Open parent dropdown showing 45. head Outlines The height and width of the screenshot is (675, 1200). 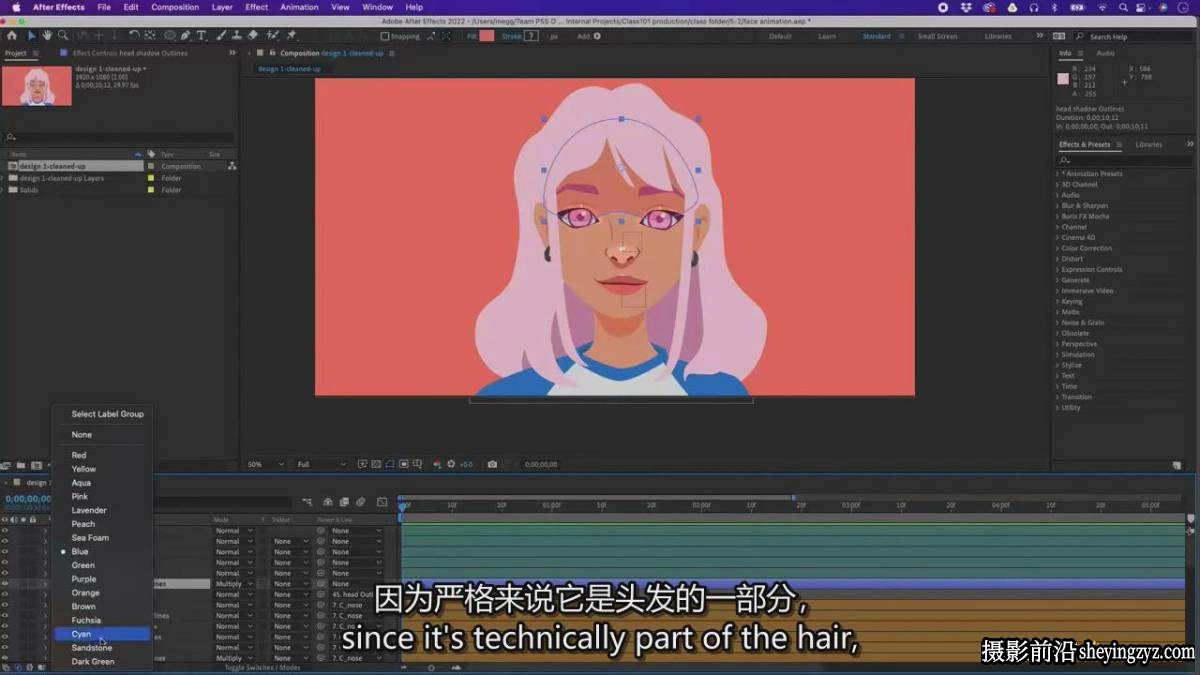tap(356, 594)
